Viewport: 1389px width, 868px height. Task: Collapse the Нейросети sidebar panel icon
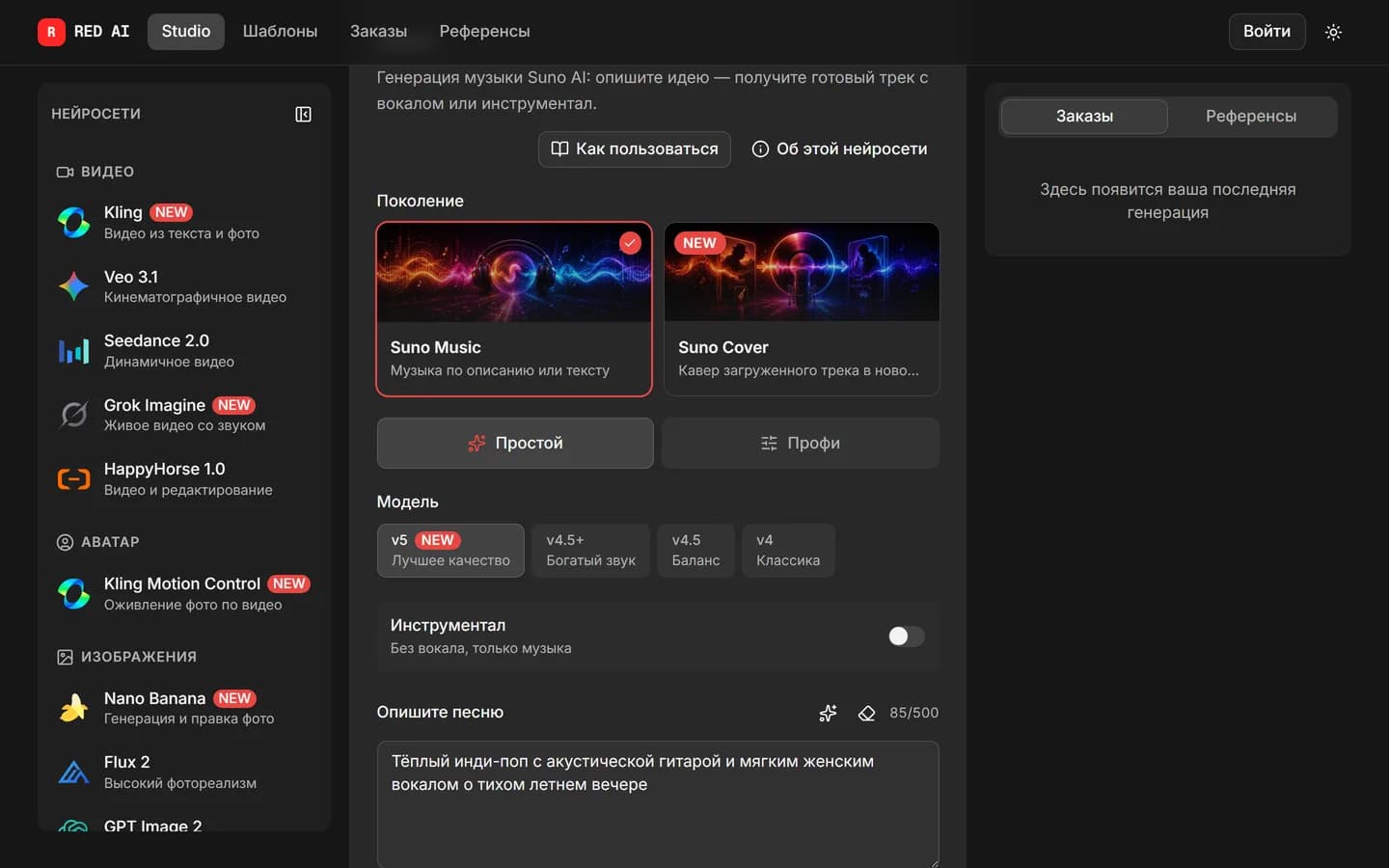point(303,114)
